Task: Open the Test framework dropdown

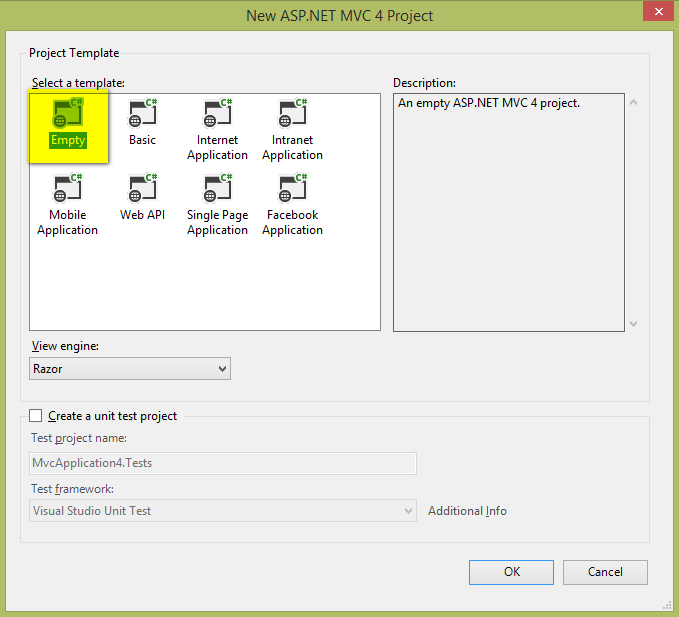Action: [x=223, y=511]
